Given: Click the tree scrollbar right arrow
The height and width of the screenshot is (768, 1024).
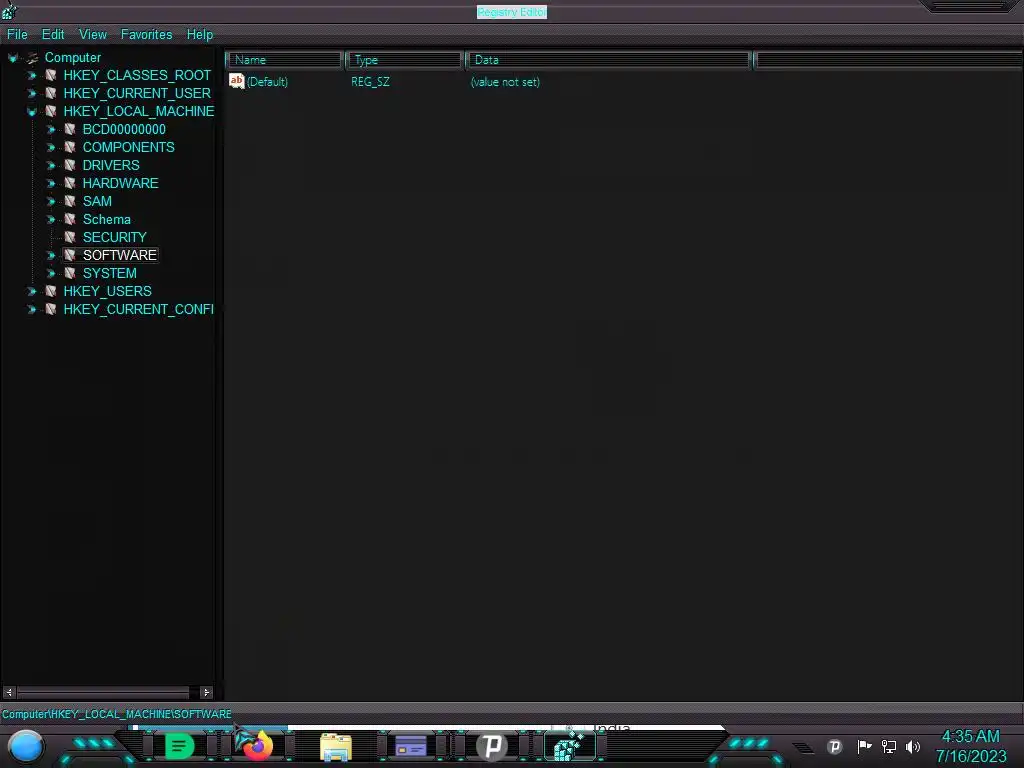Looking at the screenshot, I should (x=206, y=692).
